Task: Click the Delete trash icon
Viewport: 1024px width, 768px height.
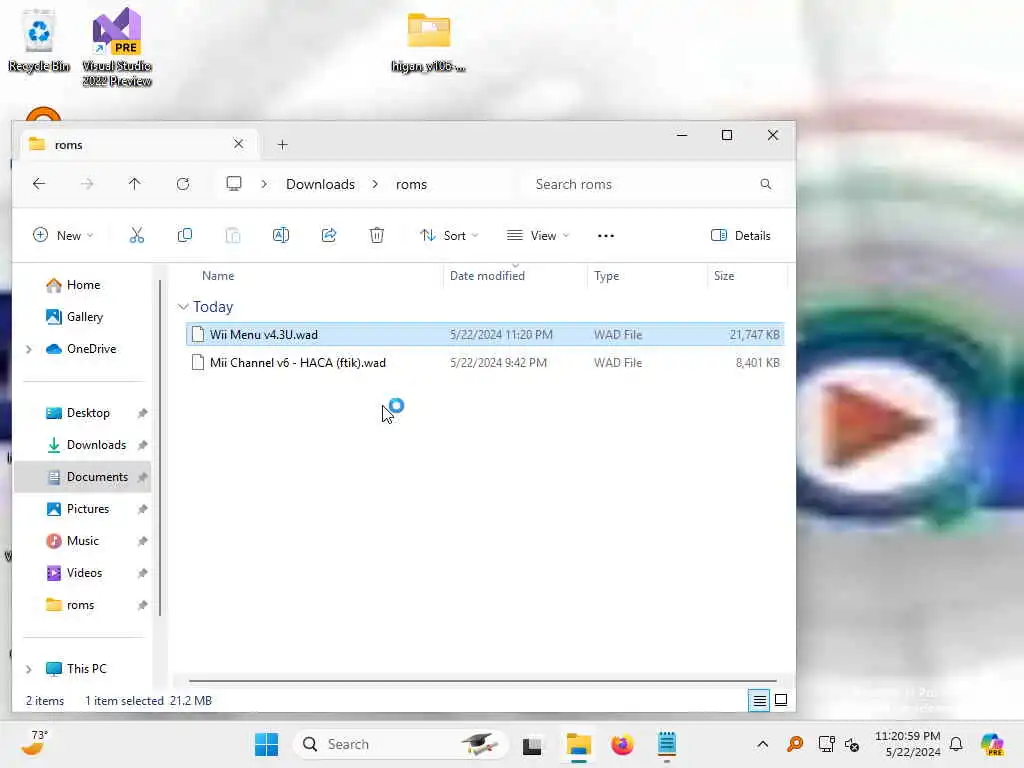Action: coord(377,236)
